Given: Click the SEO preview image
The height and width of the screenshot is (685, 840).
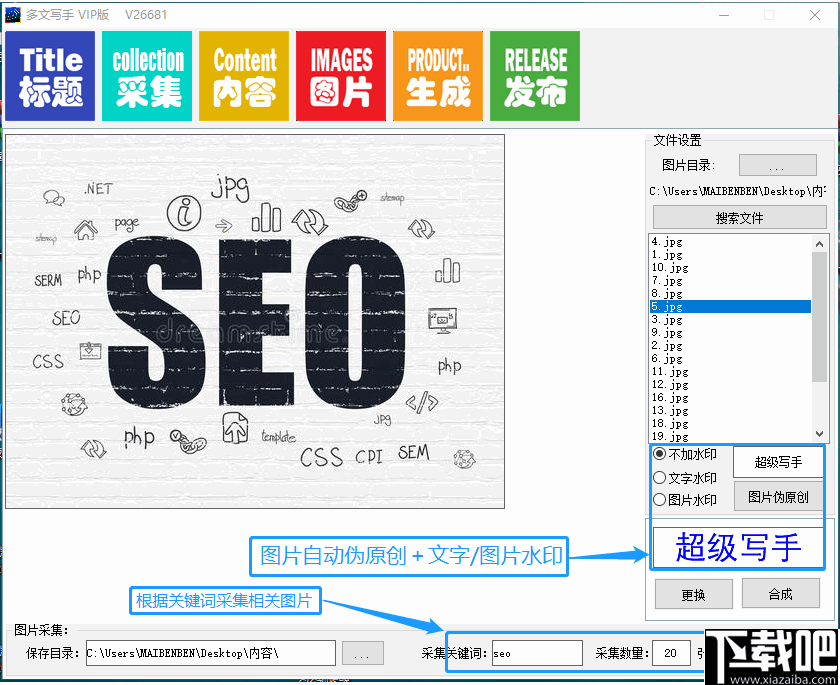Looking at the screenshot, I should (x=255, y=321).
